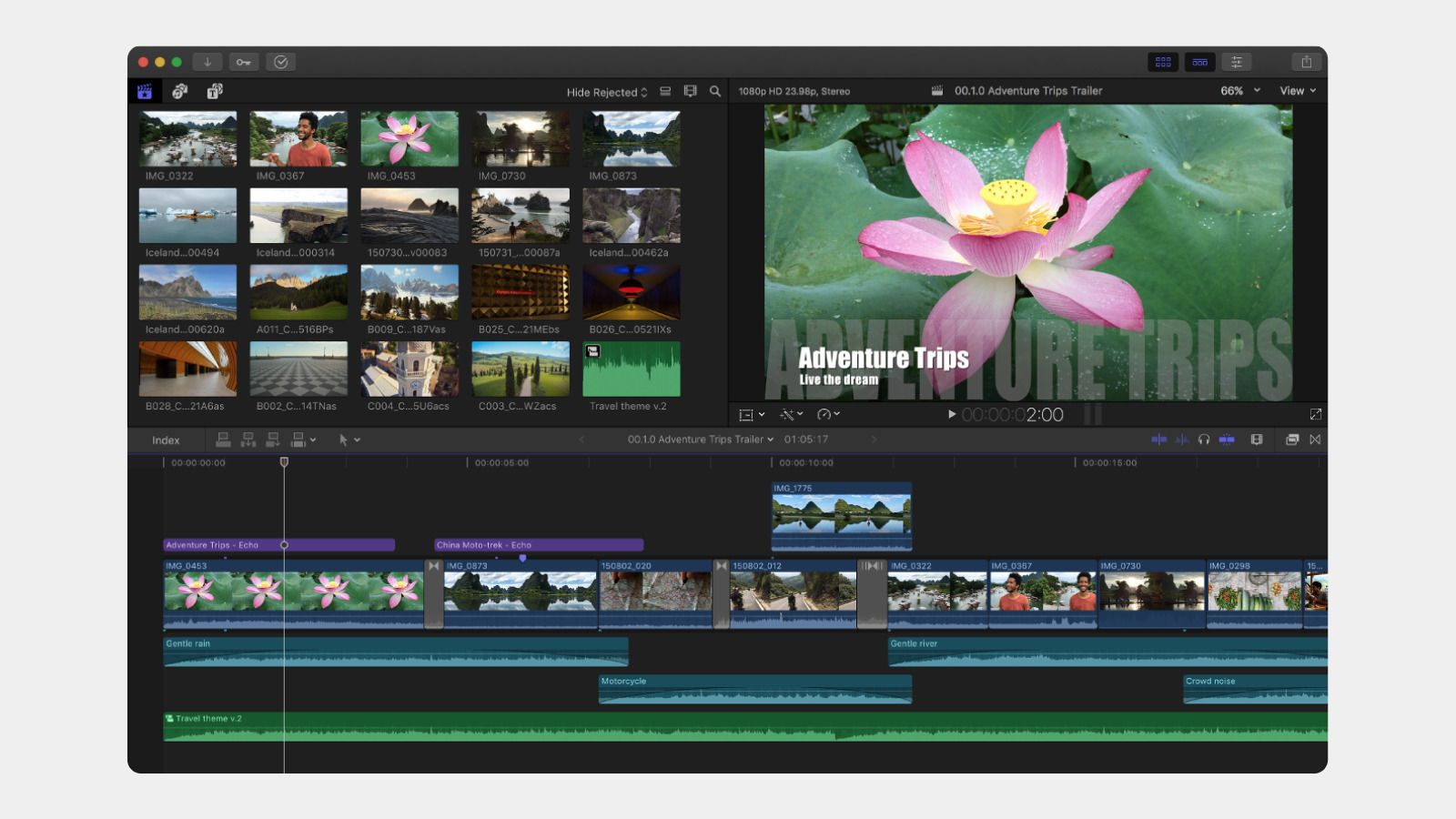This screenshot has width=1456, height=819.
Task: Open the Keyword Editor key icon
Action: [x=244, y=62]
